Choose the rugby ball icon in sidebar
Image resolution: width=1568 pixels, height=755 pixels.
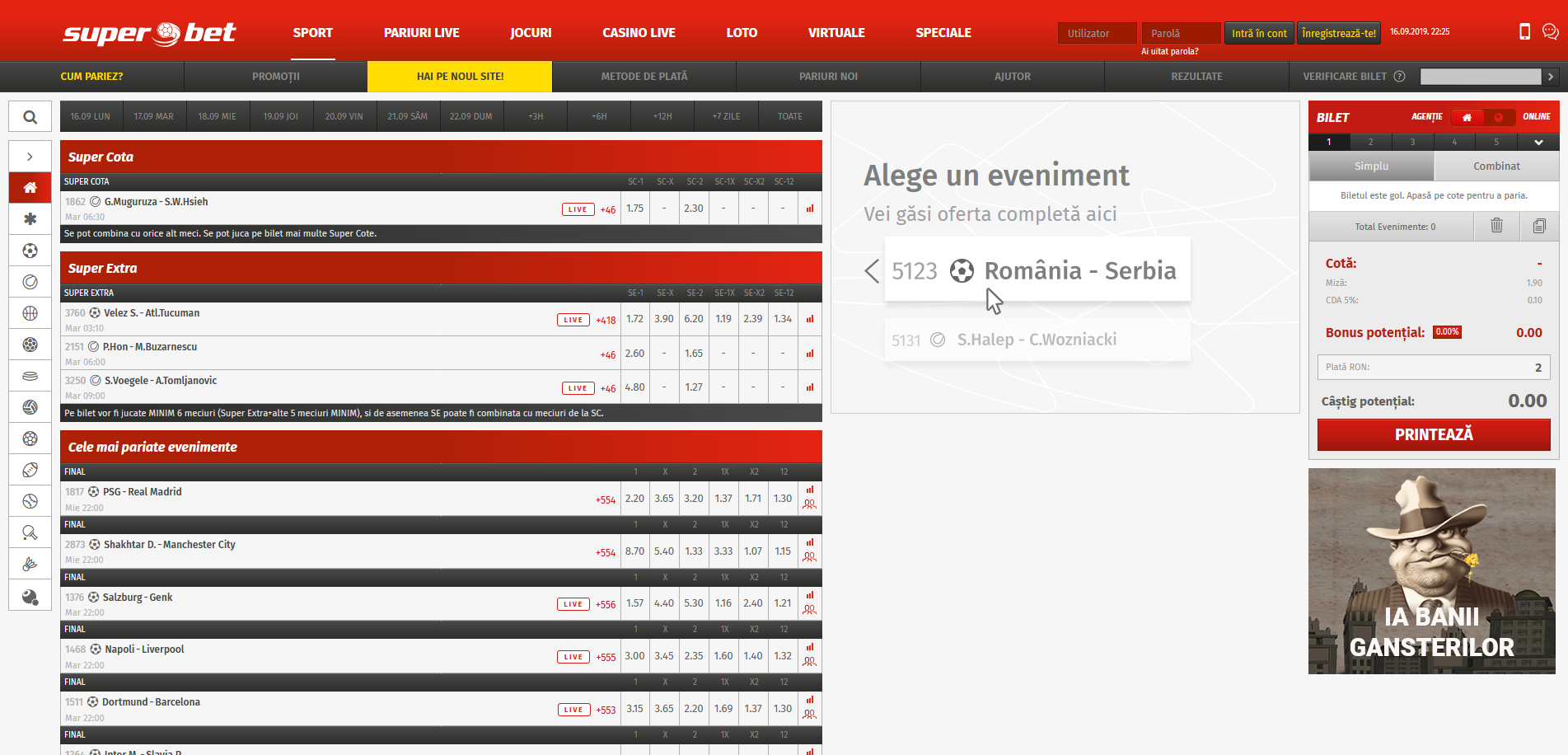tap(30, 470)
